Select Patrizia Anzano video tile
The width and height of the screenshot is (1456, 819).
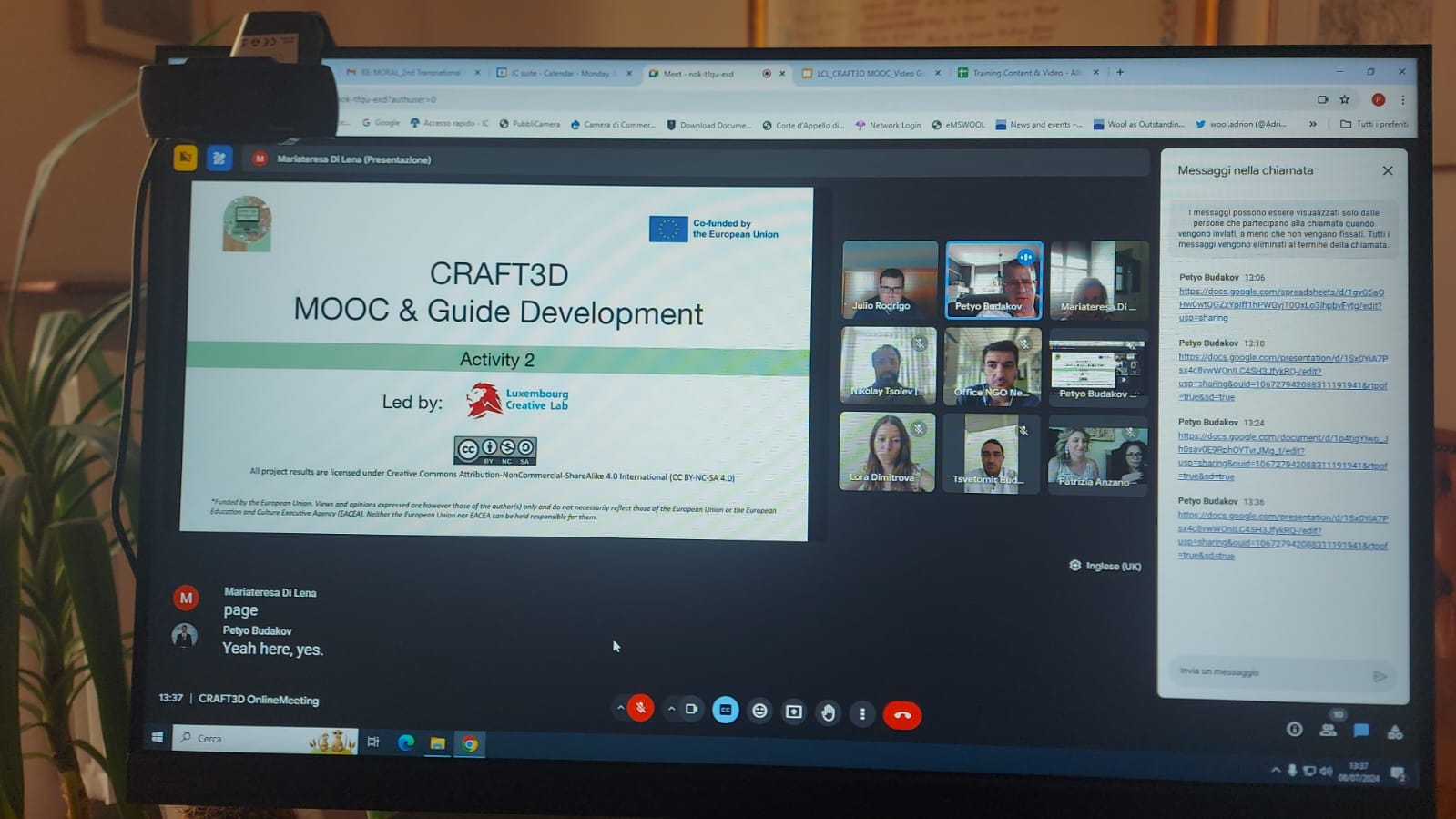click(1097, 455)
